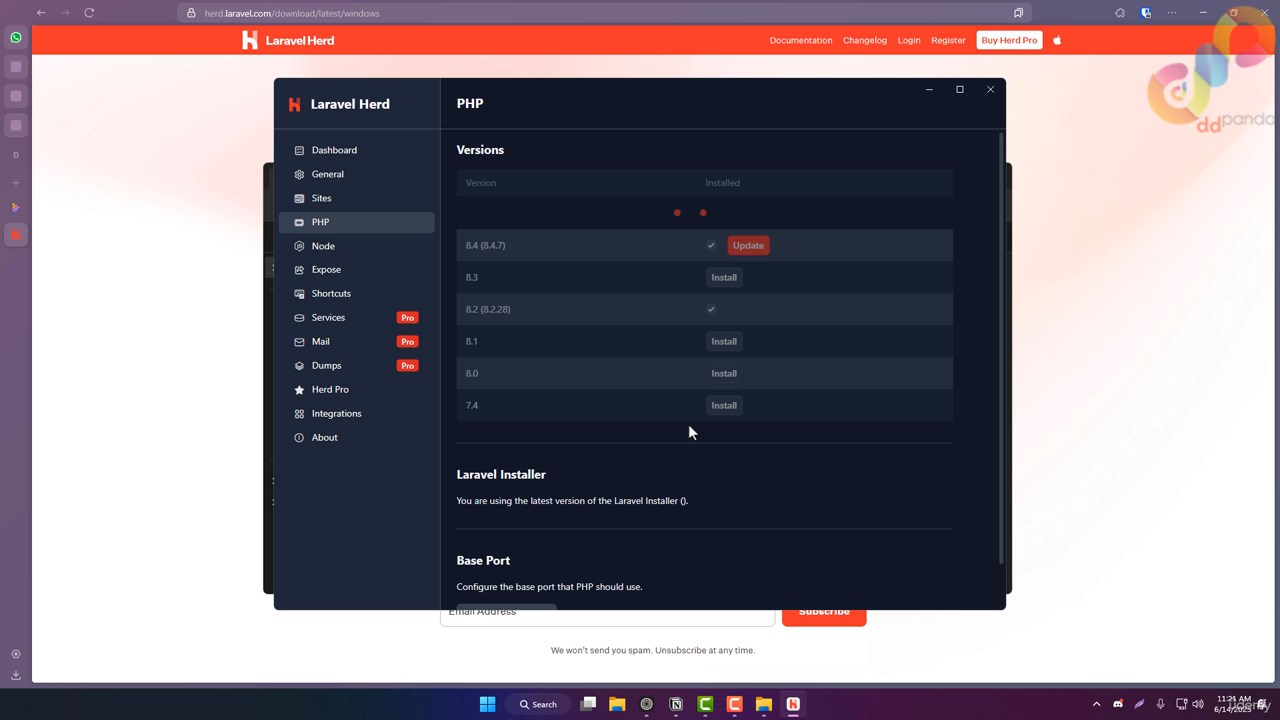This screenshot has width=1280, height=720.
Task: Click the '8.2 (8.2.28)' version text
Action: tap(488, 310)
